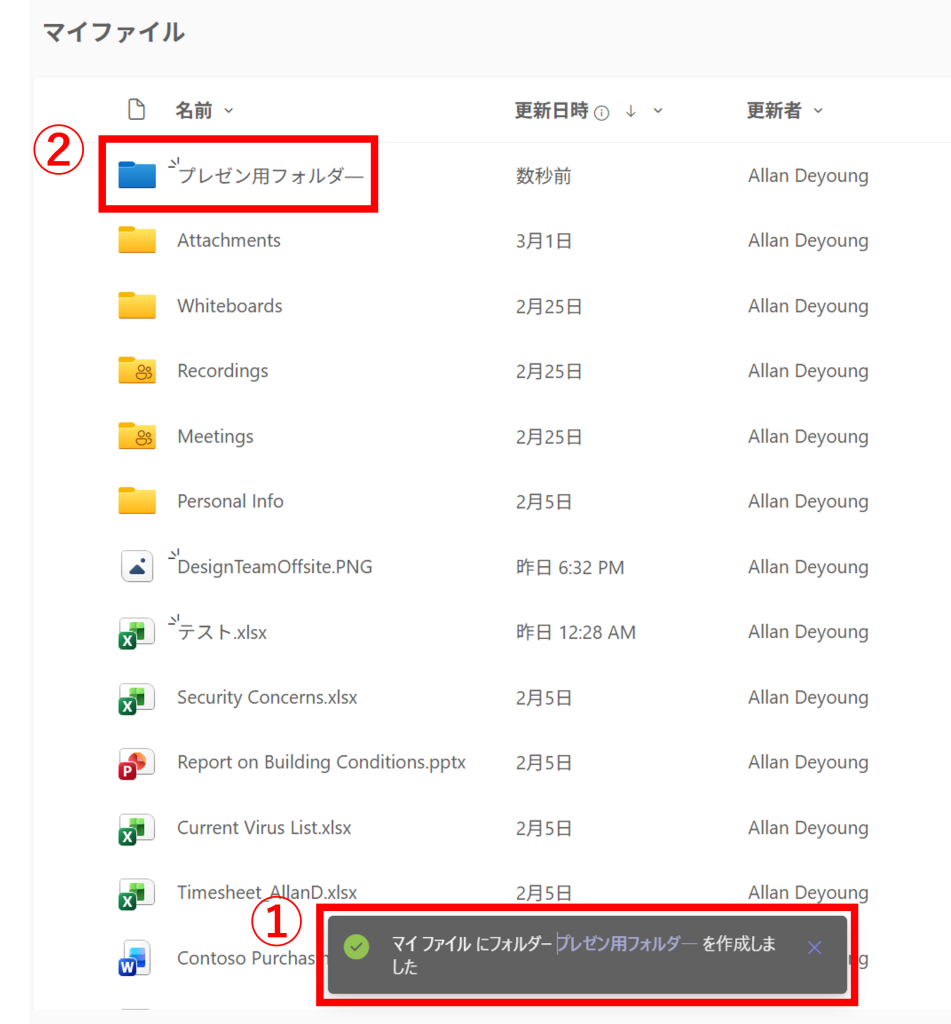Open the 更新日時 column dropdown chevron
951x1024 pixels.
[658, 111]
